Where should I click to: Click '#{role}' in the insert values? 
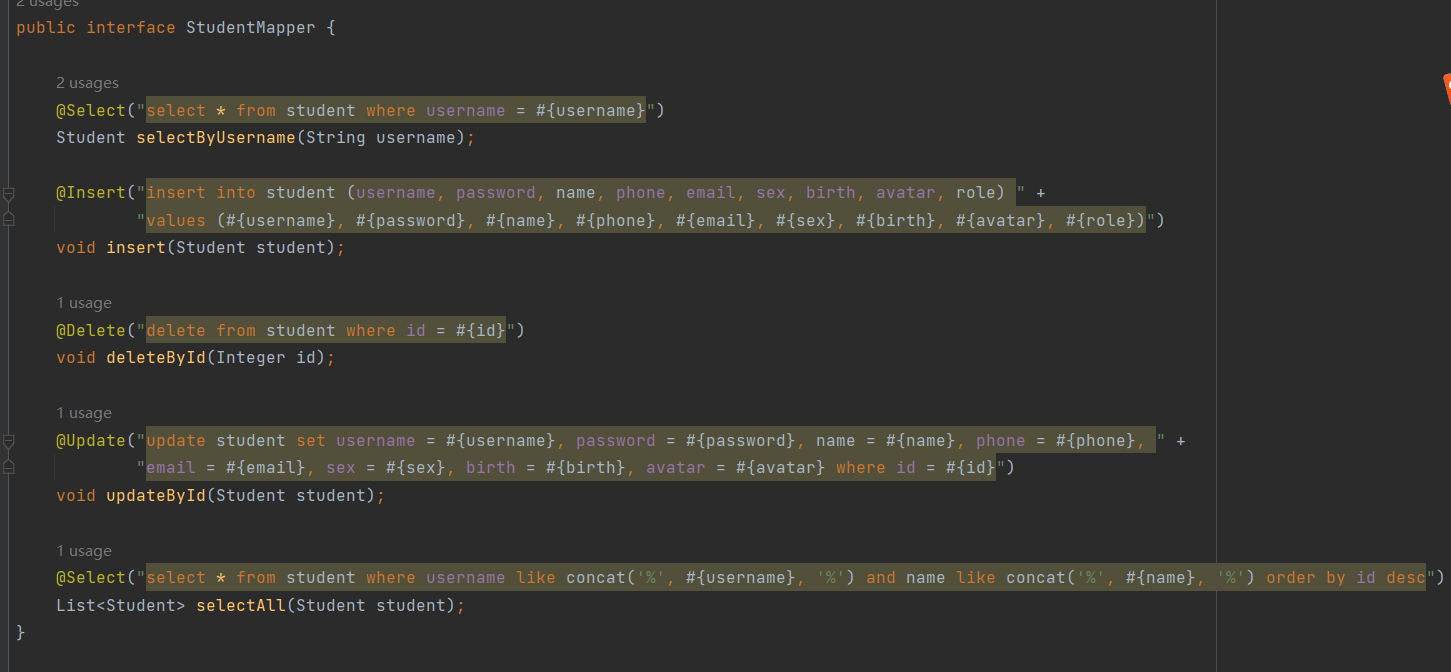tap(1101, 220)
